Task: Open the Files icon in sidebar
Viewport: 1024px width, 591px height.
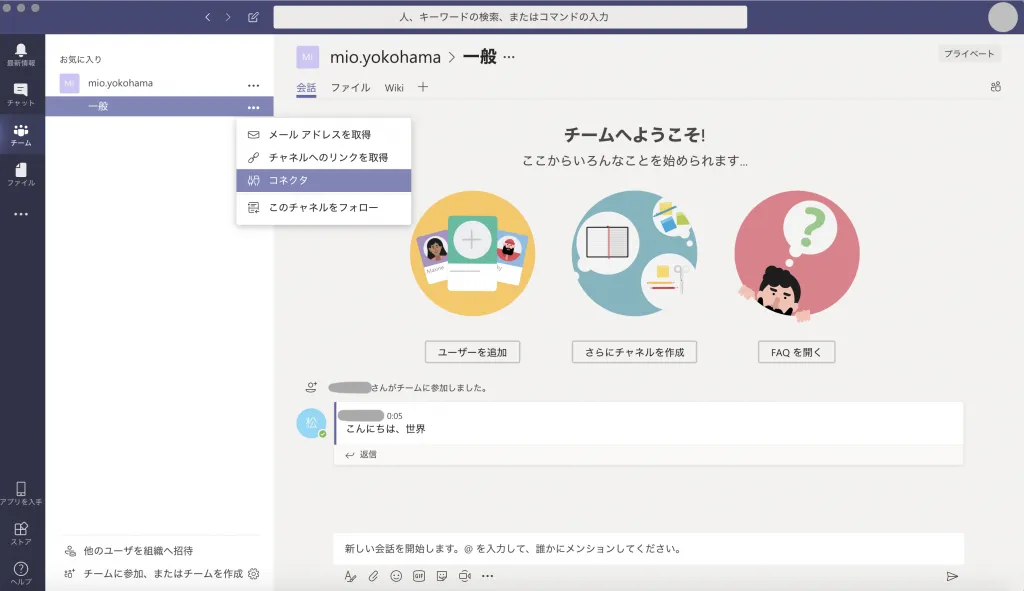Action: (21, 174)
